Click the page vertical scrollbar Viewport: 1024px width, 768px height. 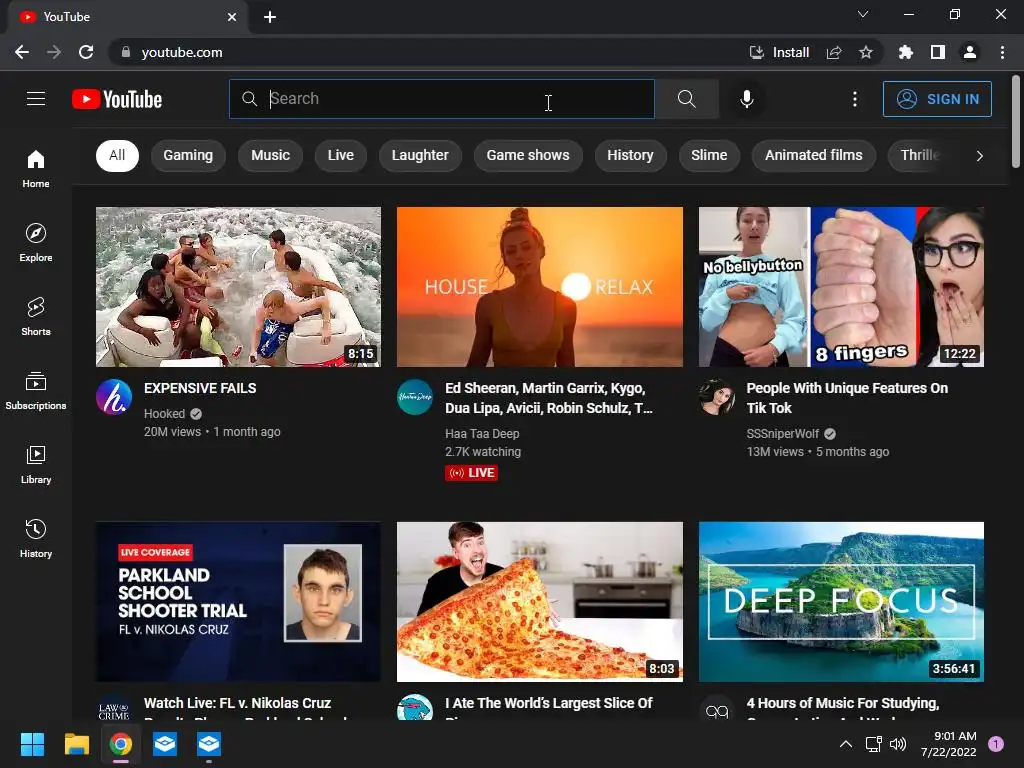[x=1016, y=121]
